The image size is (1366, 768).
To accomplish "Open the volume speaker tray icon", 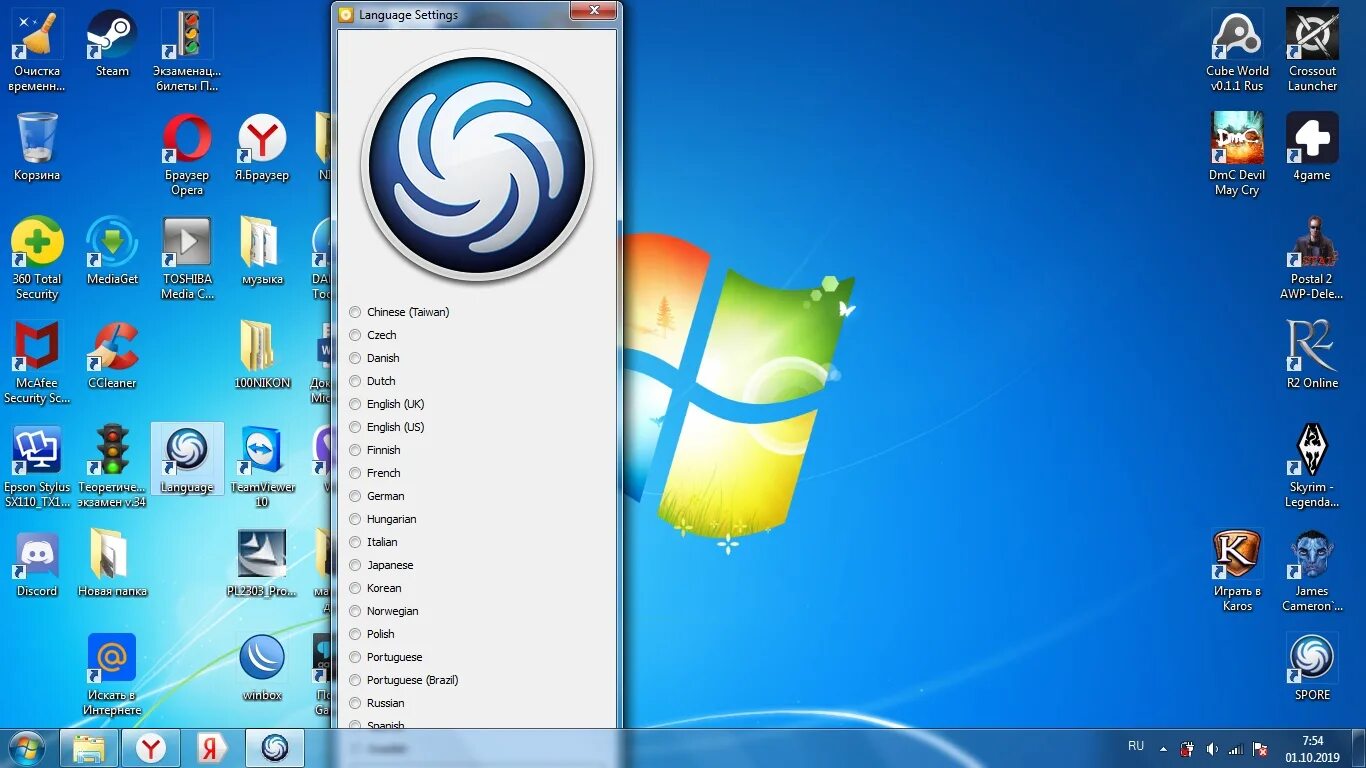I will pyautogui.click(x=1212, y=748).
